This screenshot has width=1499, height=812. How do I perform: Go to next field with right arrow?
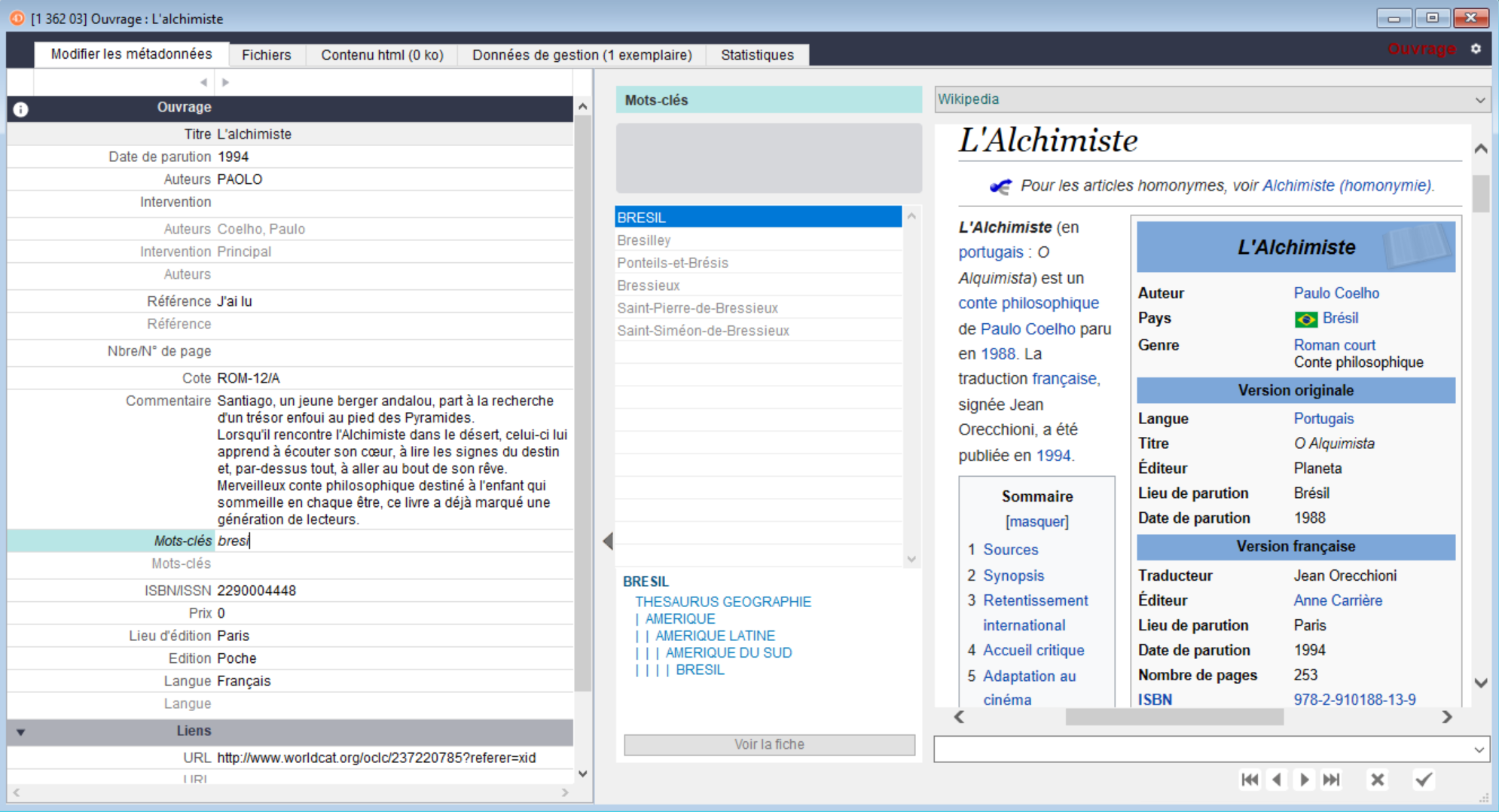[225, 82]
